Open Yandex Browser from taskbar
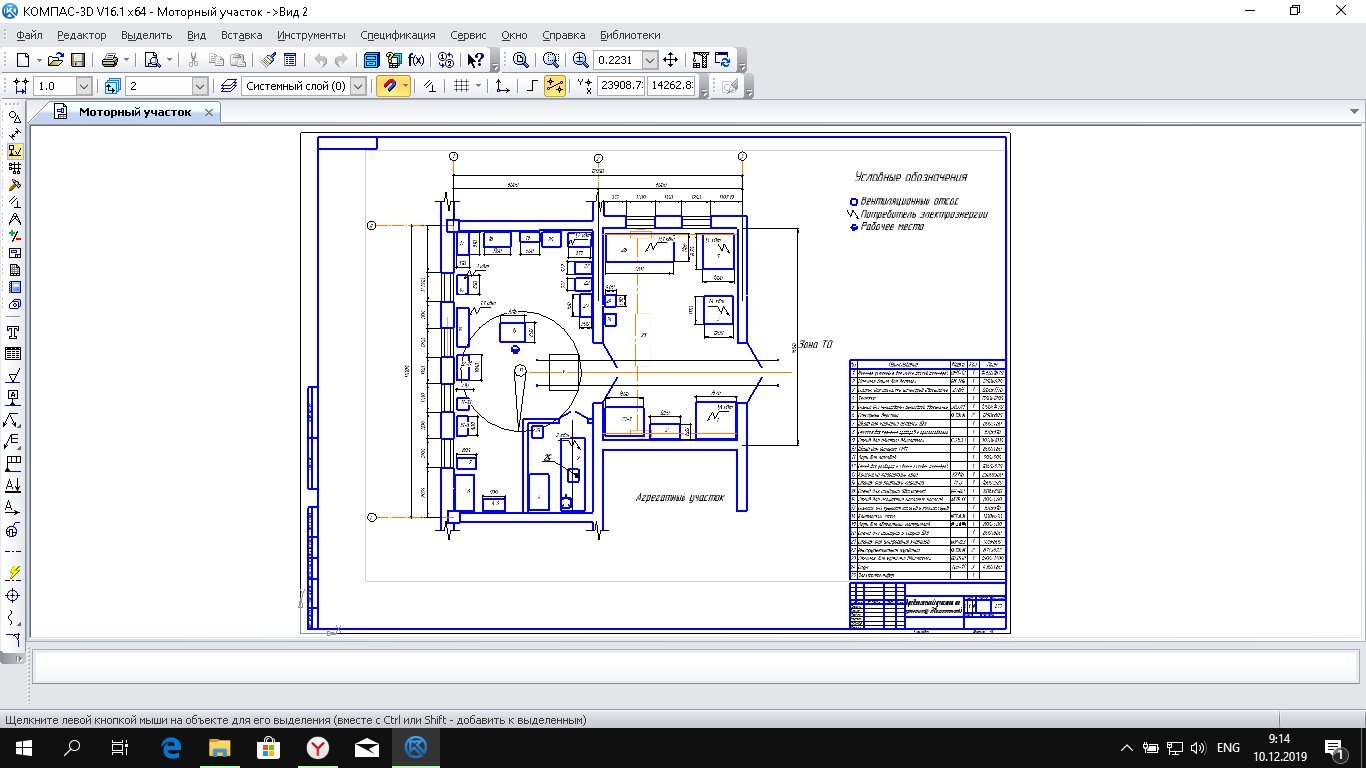The image size is (1366, 768). pos(316,747)
